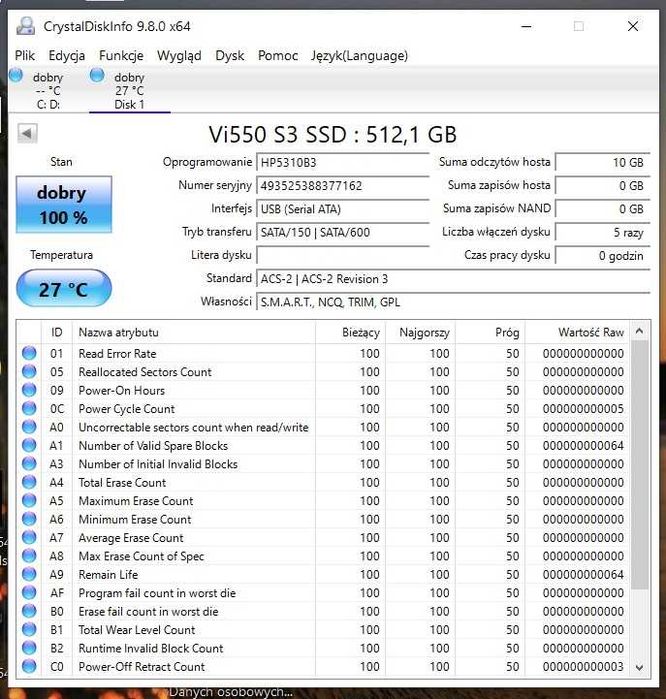Click the status icon of Average Erase Count

(29, 537)
